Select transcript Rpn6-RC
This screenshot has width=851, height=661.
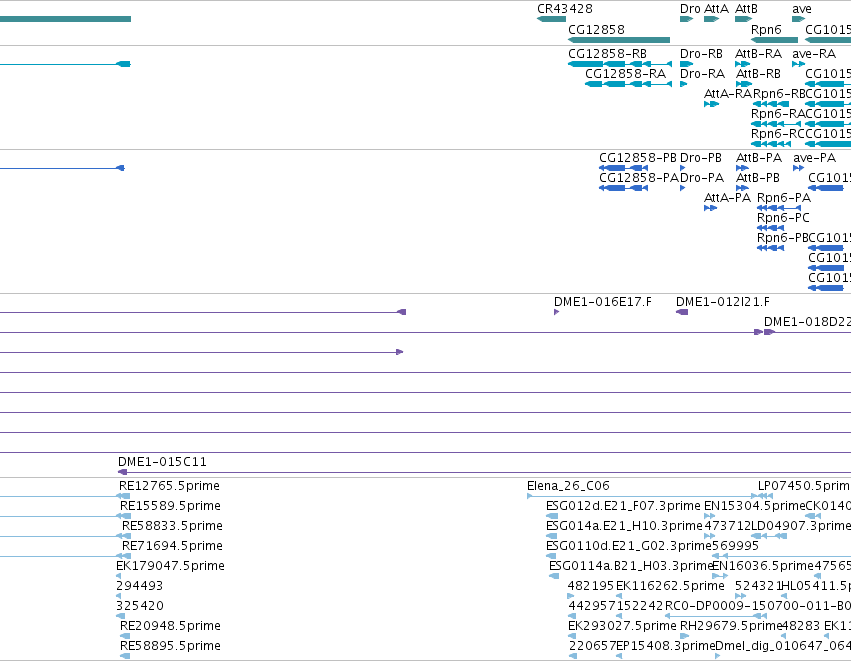pos(778,134)
